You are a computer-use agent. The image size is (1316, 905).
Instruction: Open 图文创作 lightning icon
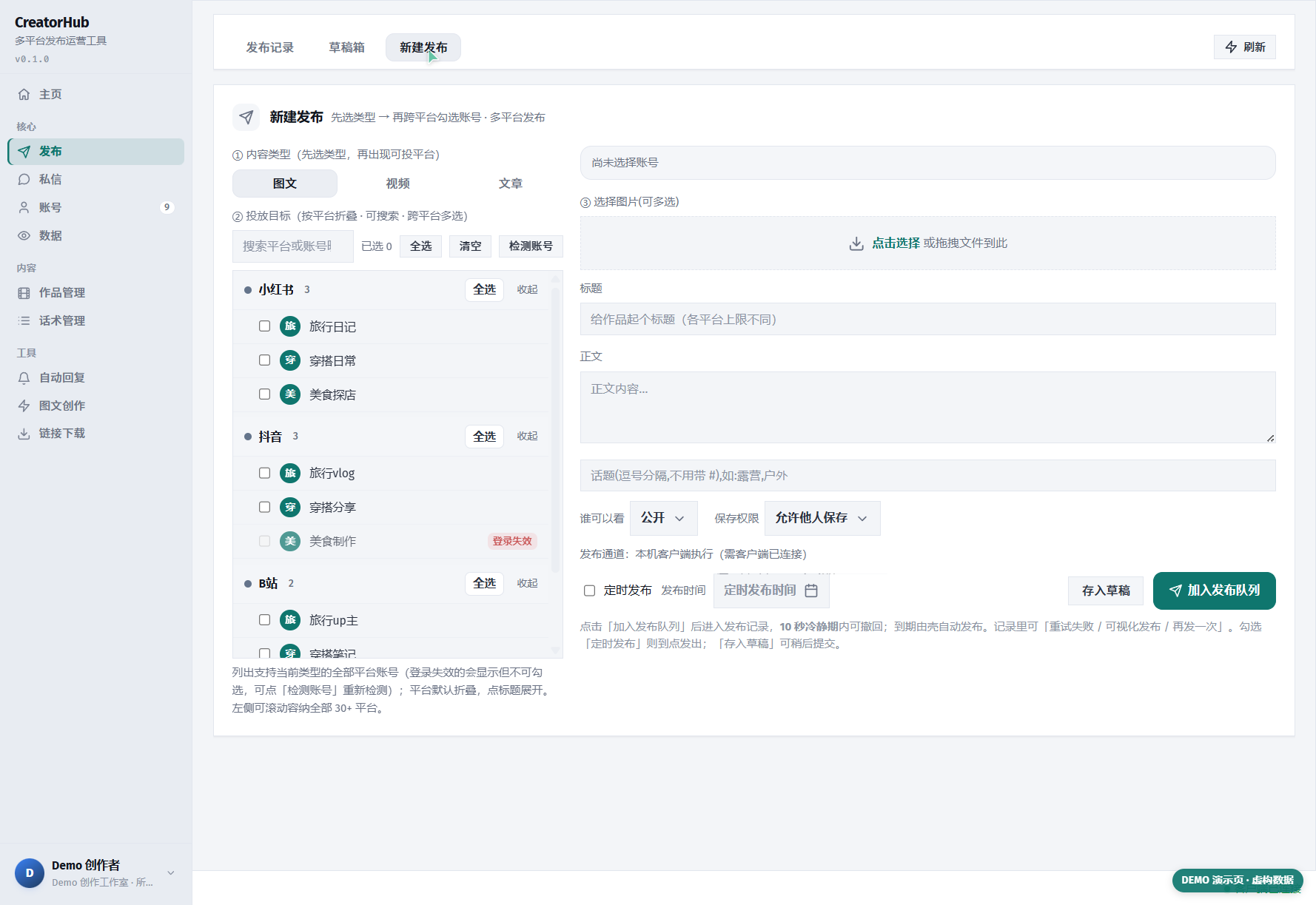(x=24, y=406)
